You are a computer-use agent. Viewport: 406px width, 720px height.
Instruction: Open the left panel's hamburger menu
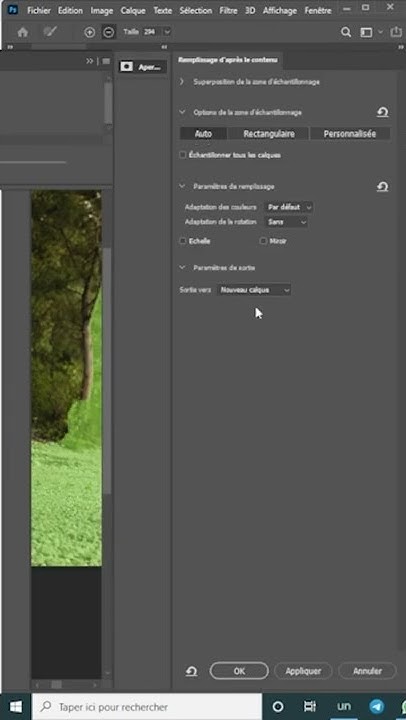tap(106, 61)
